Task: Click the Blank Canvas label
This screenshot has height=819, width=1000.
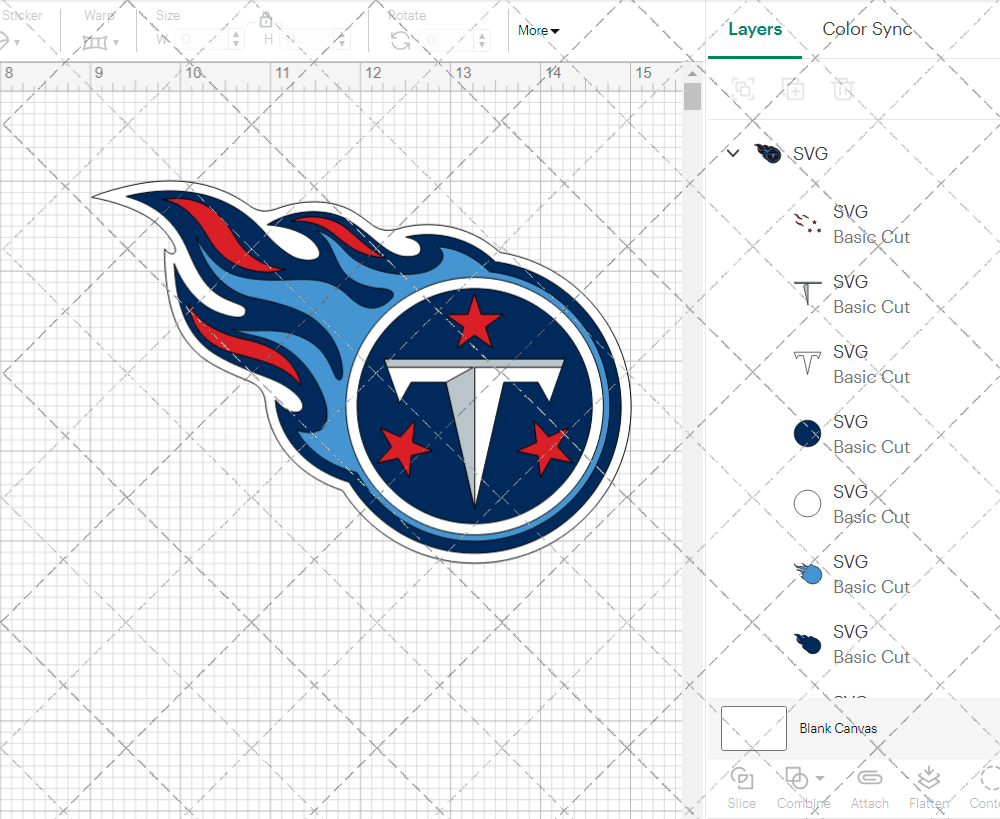Action: (x=838, y=728)
